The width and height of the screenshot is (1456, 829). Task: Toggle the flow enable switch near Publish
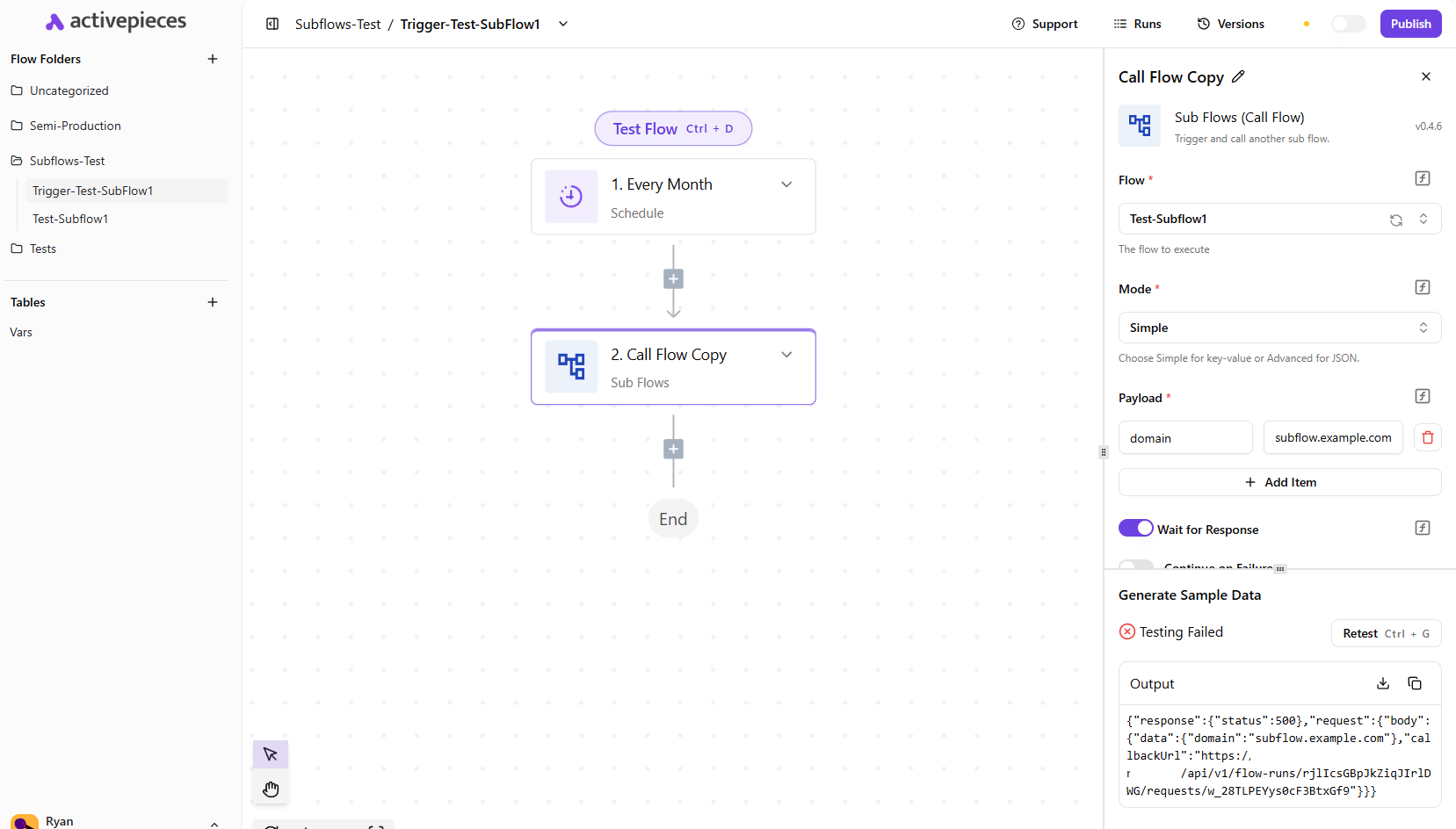pyautogui.click(x=1348, y=24)
